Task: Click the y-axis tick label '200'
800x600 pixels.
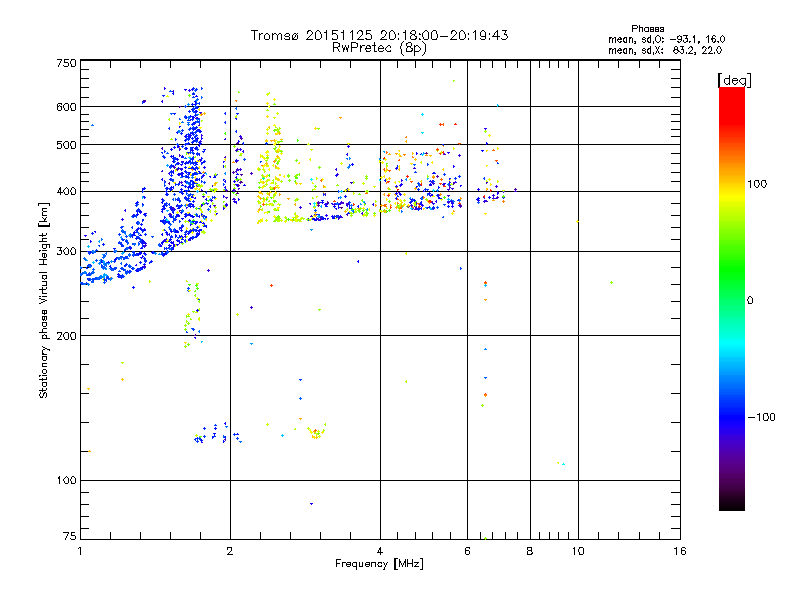Action: point(66,336)
